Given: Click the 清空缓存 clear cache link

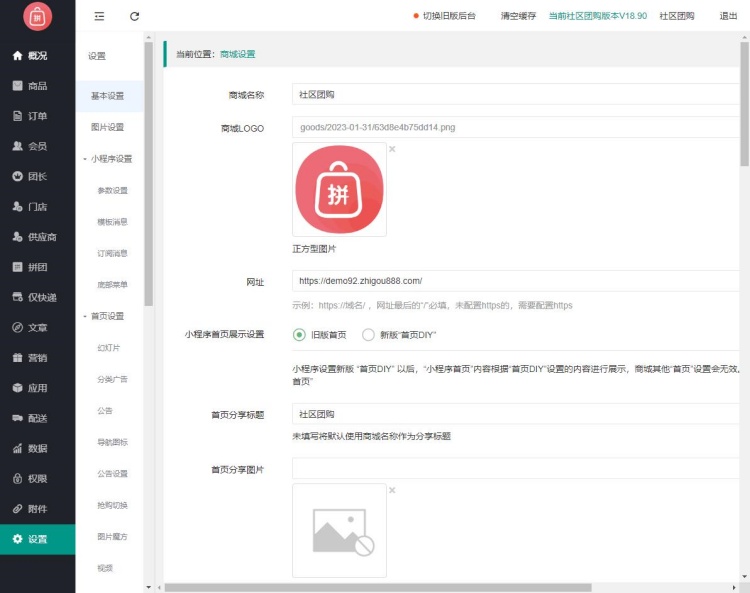Looking at the screenshot, I should click(x=518, y=16).
